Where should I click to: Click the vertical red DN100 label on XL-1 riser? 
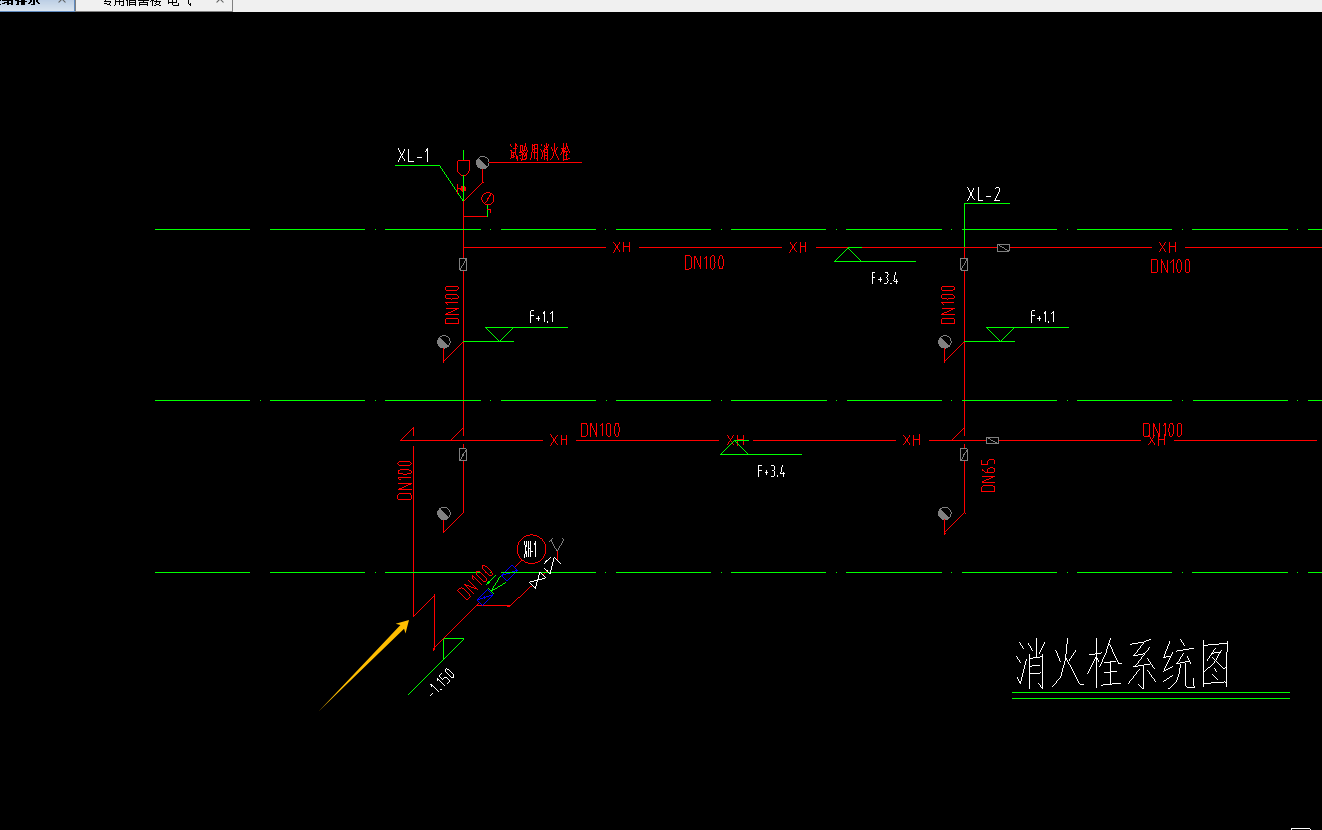coord(453,304)
